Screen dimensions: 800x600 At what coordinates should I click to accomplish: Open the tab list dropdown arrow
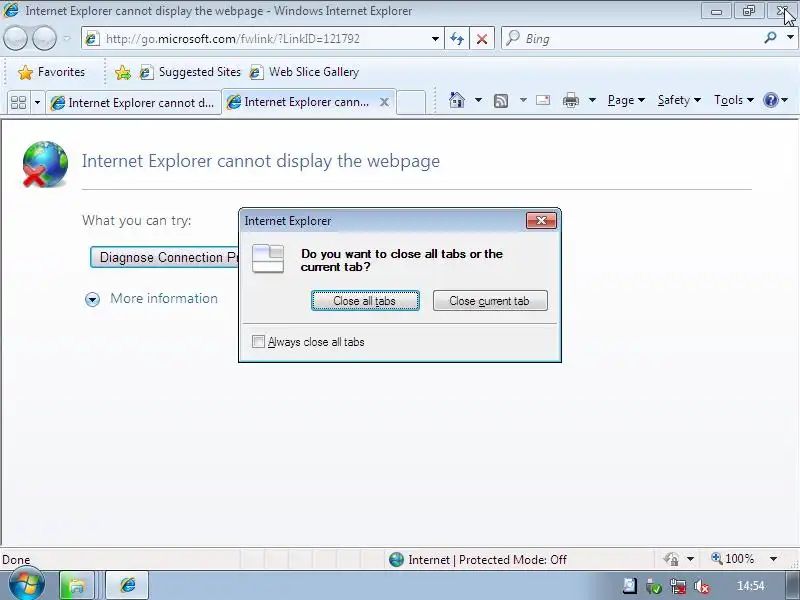pyautogui.click(x=37, y=103)
